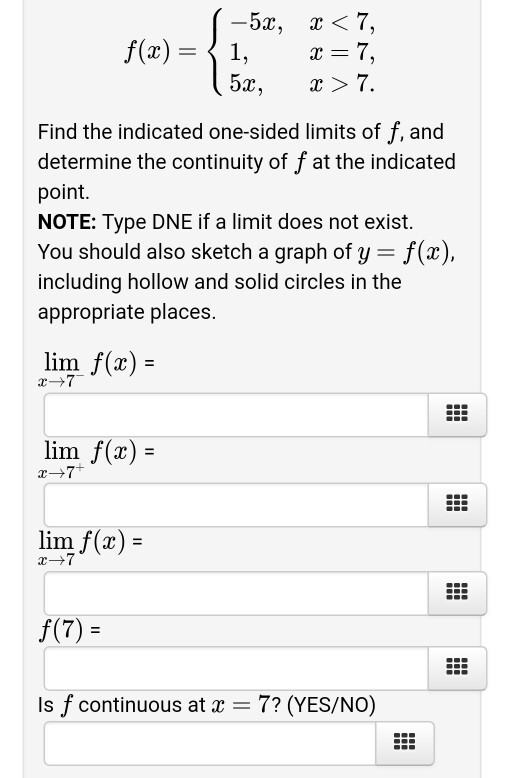Open equation editor grid for left-hand limit answer
522x778 pixels.
tap(457, 415)
